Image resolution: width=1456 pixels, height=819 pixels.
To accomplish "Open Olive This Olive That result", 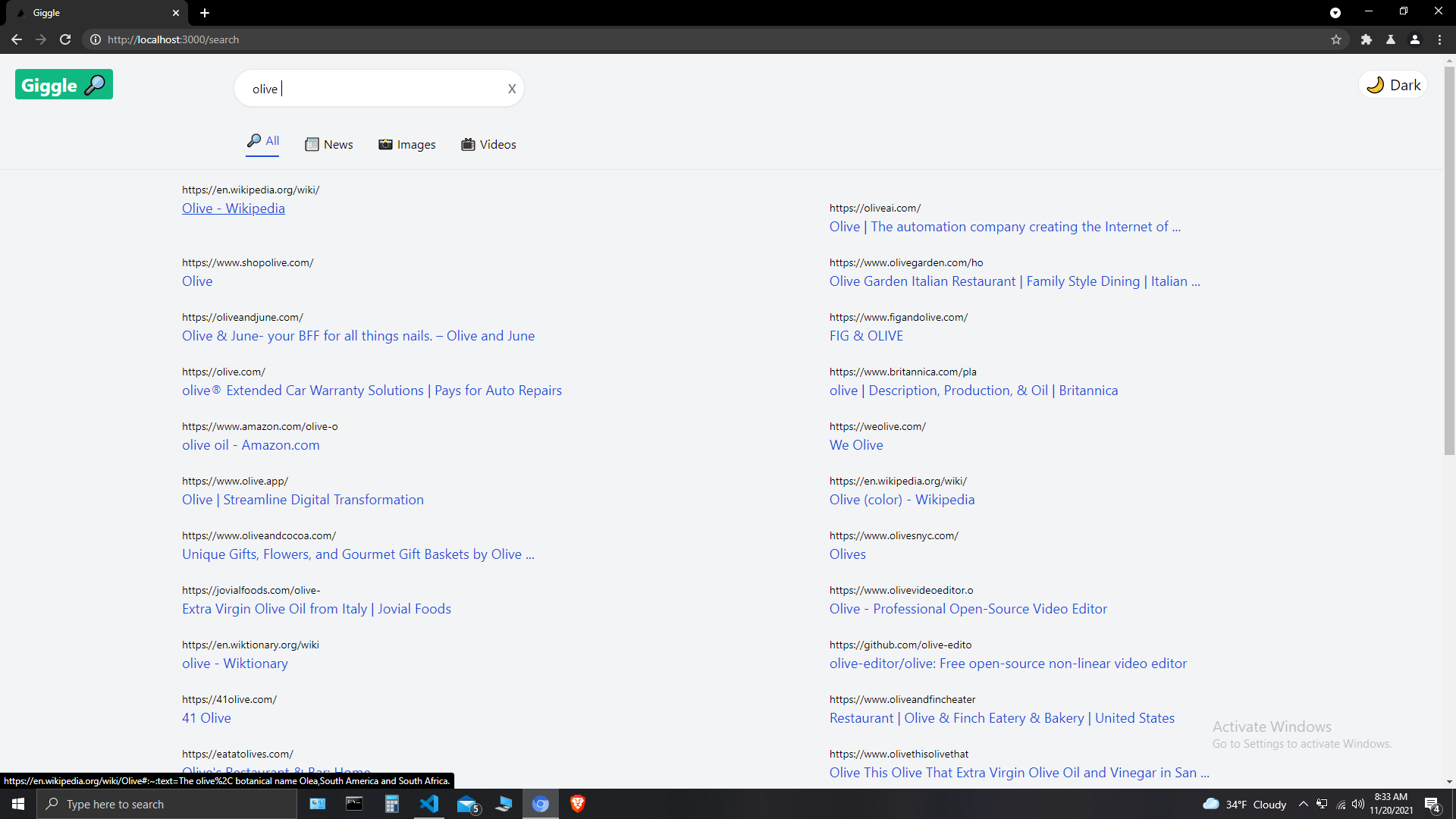I will [1019, 773].
